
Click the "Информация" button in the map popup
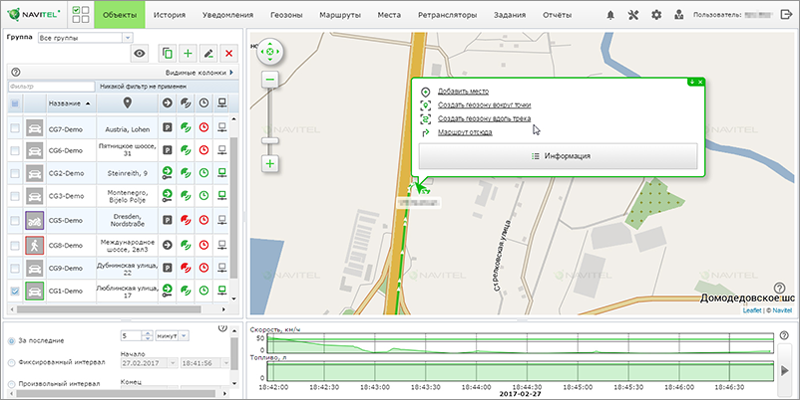click(x=557, y=156)
